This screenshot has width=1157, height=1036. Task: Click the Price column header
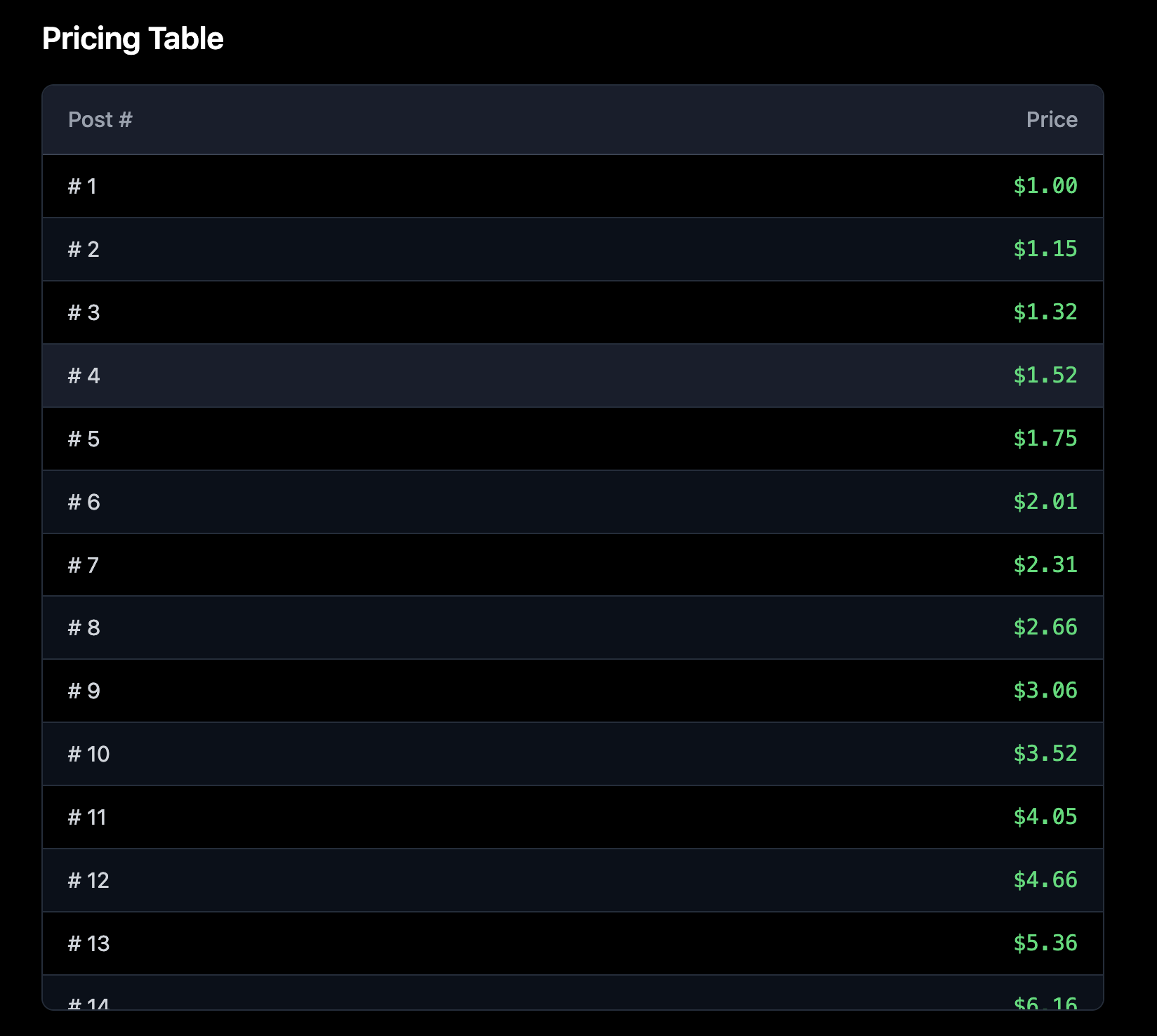[x=1052, y=119]
